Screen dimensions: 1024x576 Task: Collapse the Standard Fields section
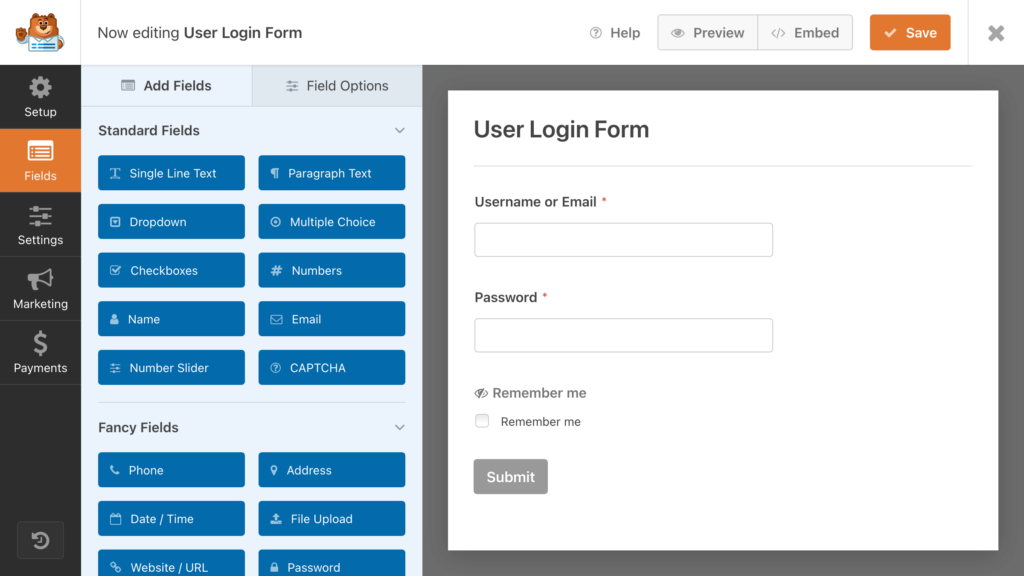pos(399,130)
